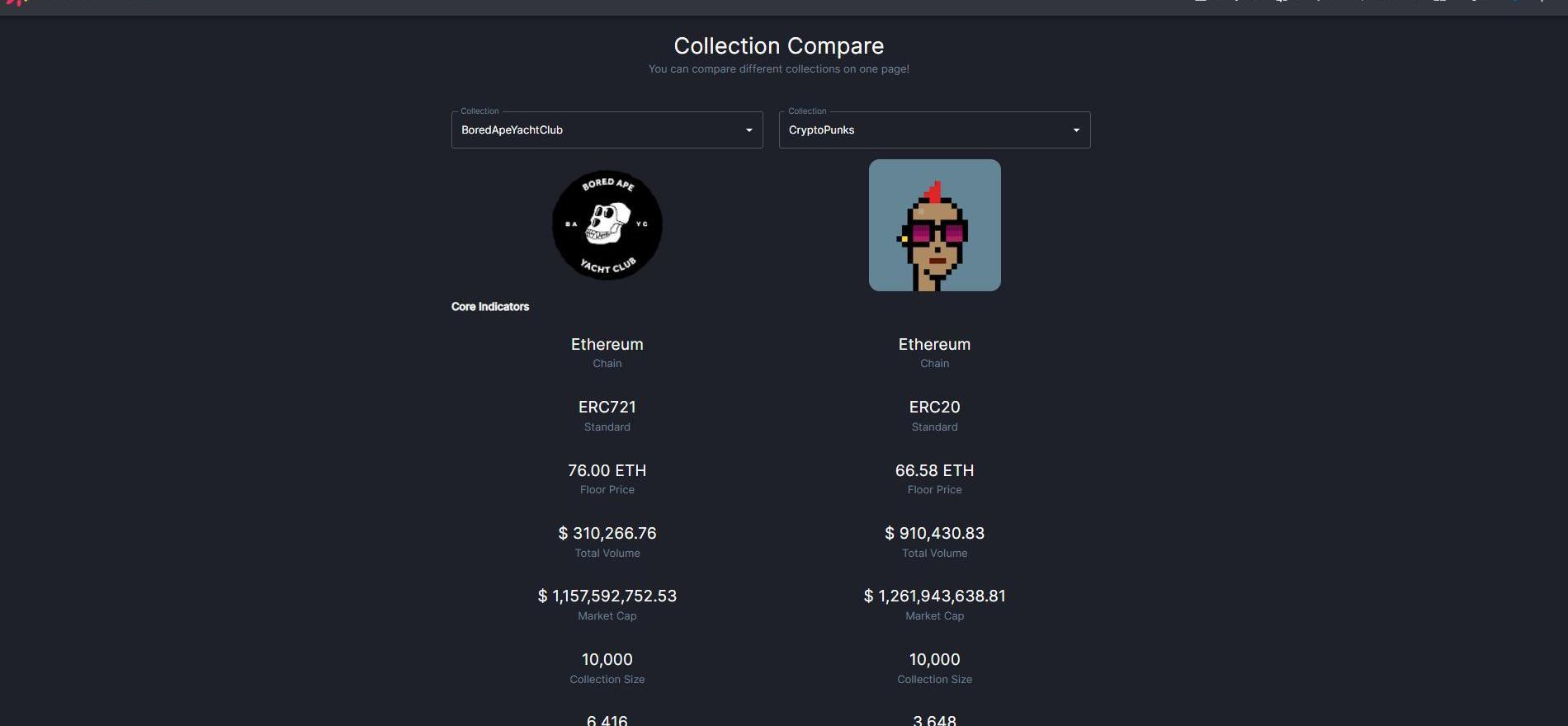Click the pink site logo in the top-left corner
The height and width of the screenshot is (726, 1568).
pos(17,2)
